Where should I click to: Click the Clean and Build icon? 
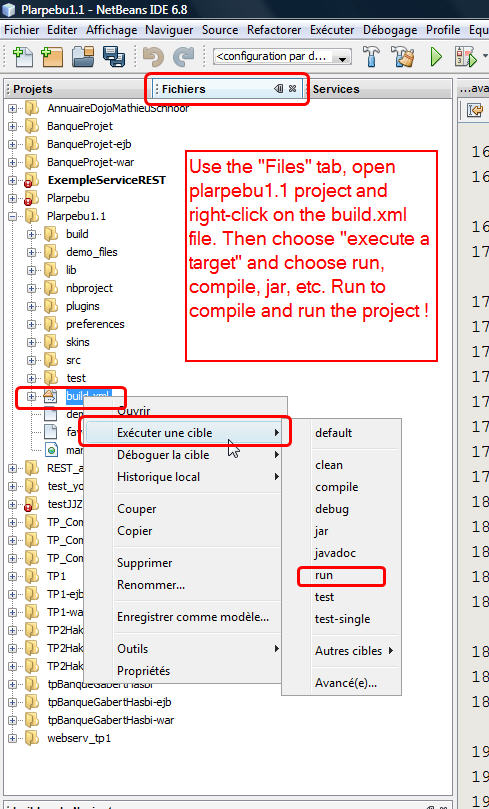click(x=402, y=57)
